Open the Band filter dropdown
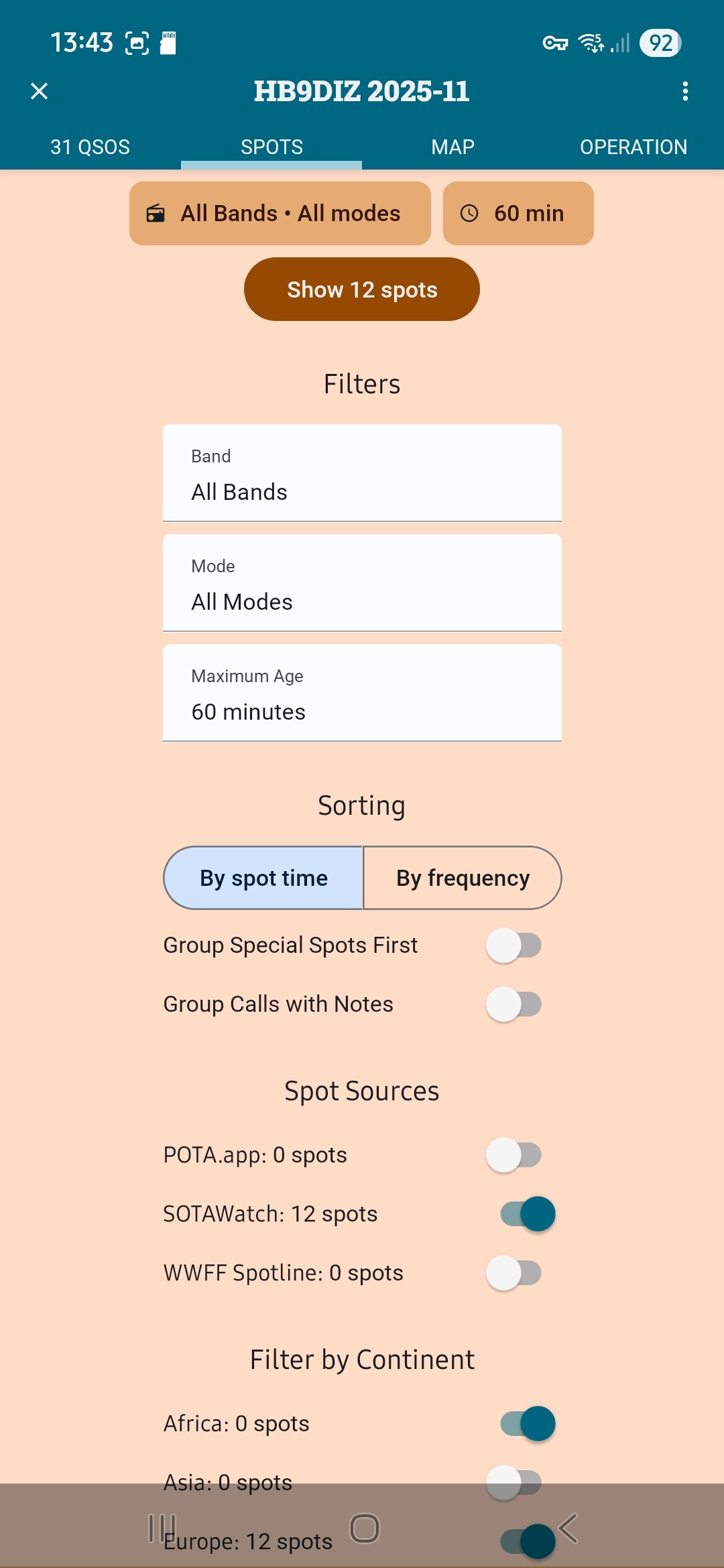The width and height of the screenshot is (724, 1568). coord(362,473)
